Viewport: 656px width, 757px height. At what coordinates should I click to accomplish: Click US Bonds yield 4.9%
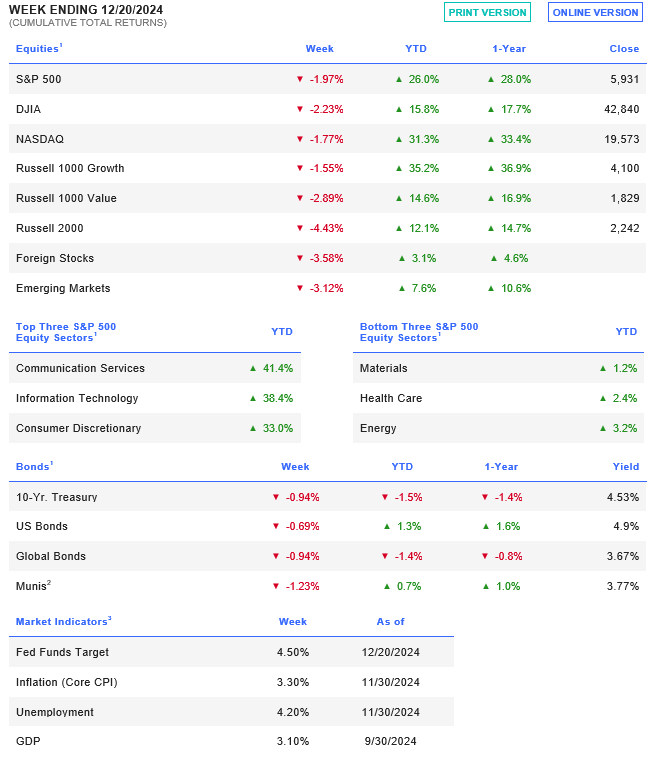626,526
